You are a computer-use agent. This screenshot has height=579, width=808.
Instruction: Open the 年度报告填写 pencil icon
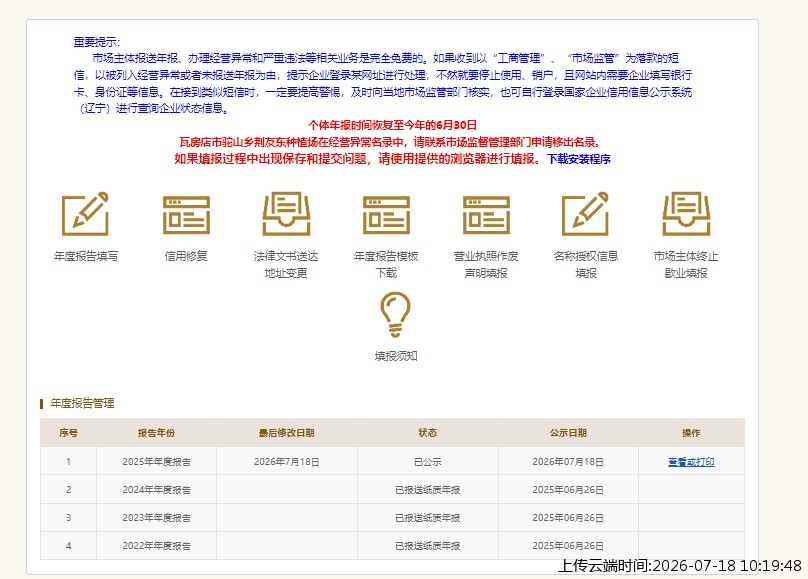(x=86, y=214)
